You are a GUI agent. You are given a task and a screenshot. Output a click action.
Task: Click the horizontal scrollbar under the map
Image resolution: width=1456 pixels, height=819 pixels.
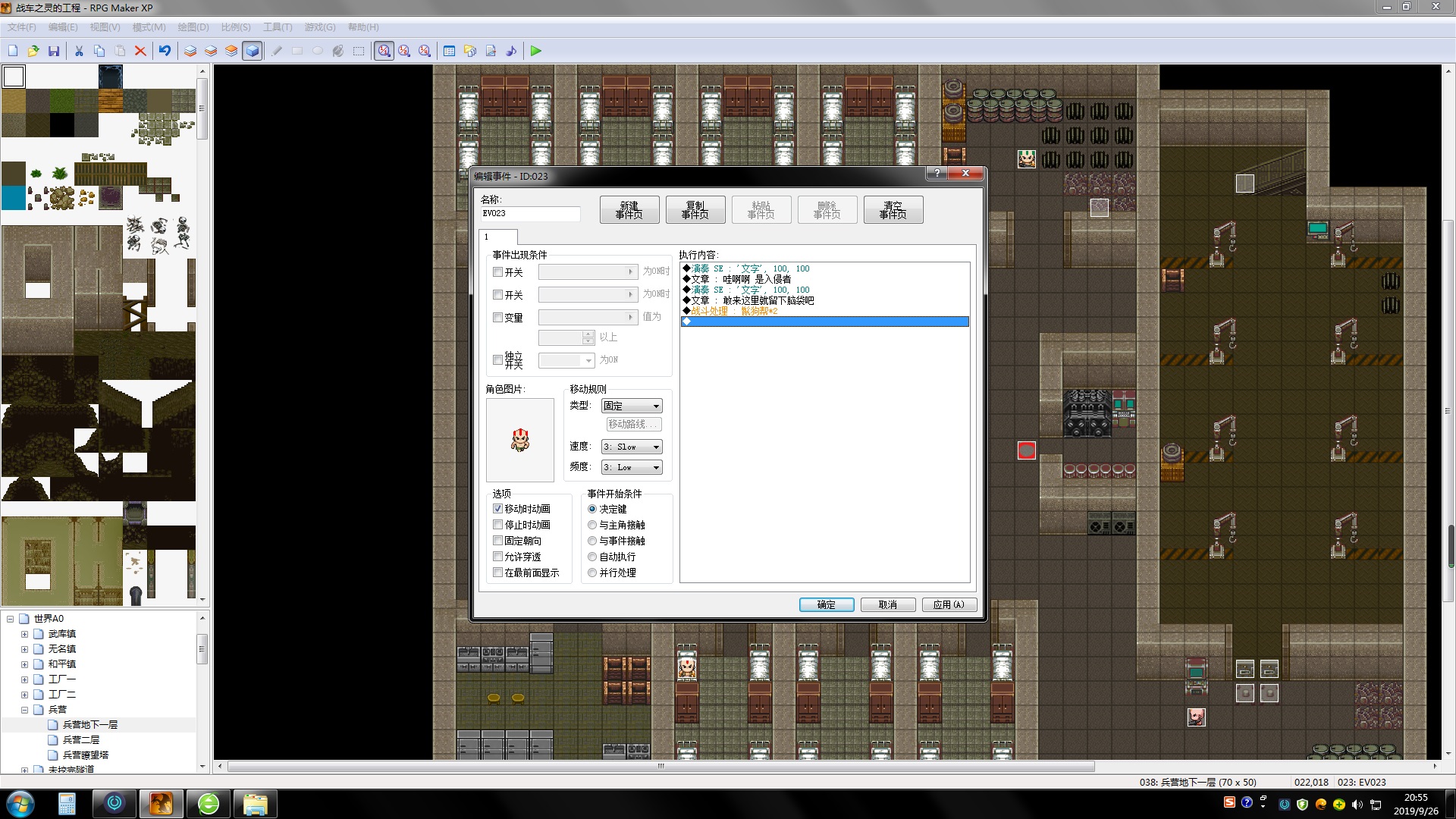pyautogui.click(x=661, y=766)
